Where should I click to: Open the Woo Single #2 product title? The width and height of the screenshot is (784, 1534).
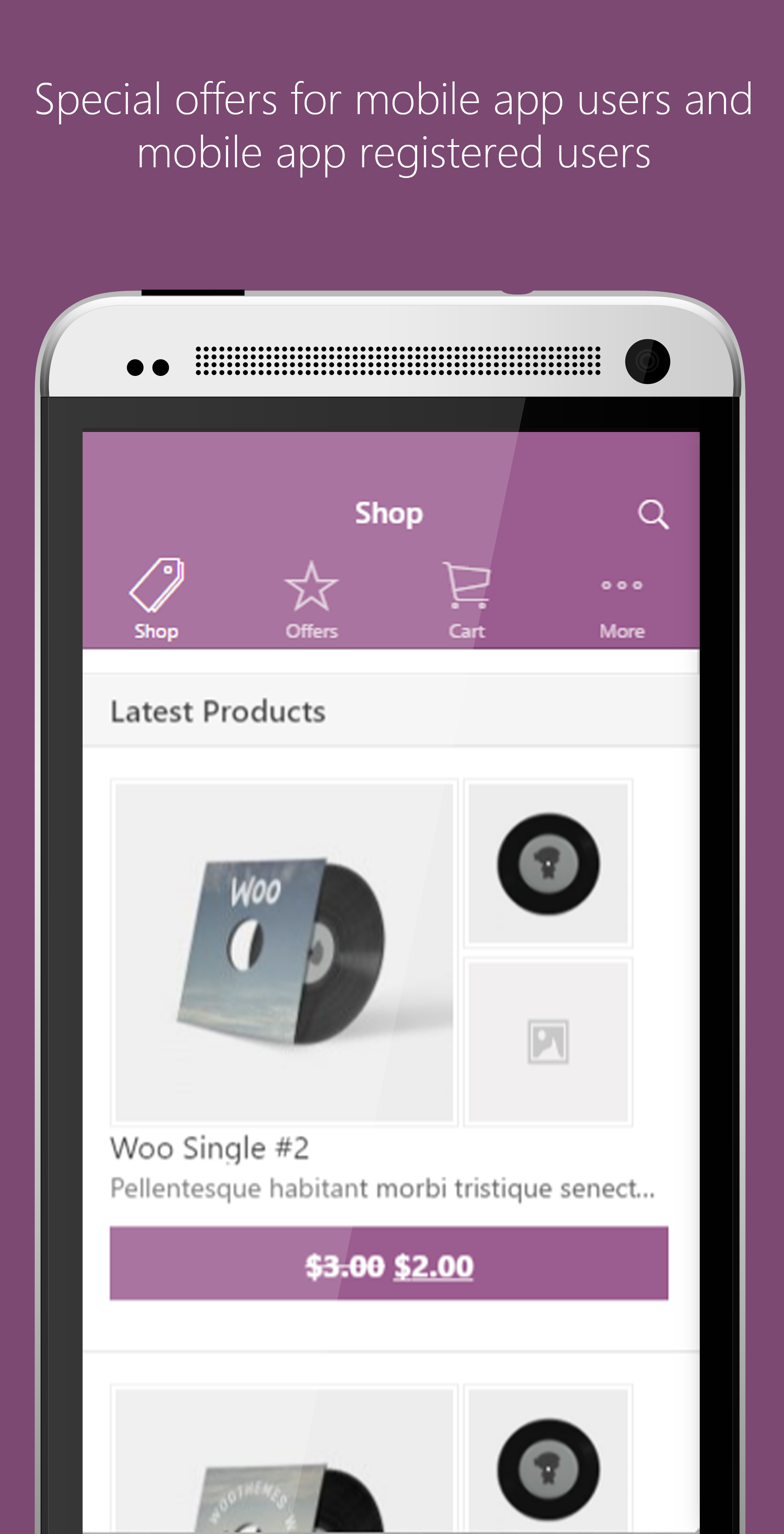(209, 1148)
